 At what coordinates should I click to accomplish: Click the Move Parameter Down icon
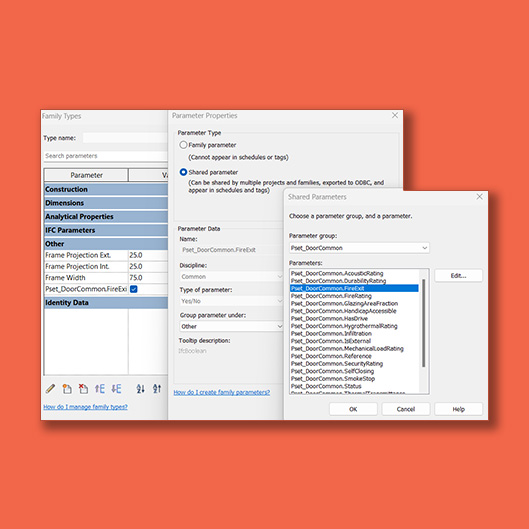[116, 389]
